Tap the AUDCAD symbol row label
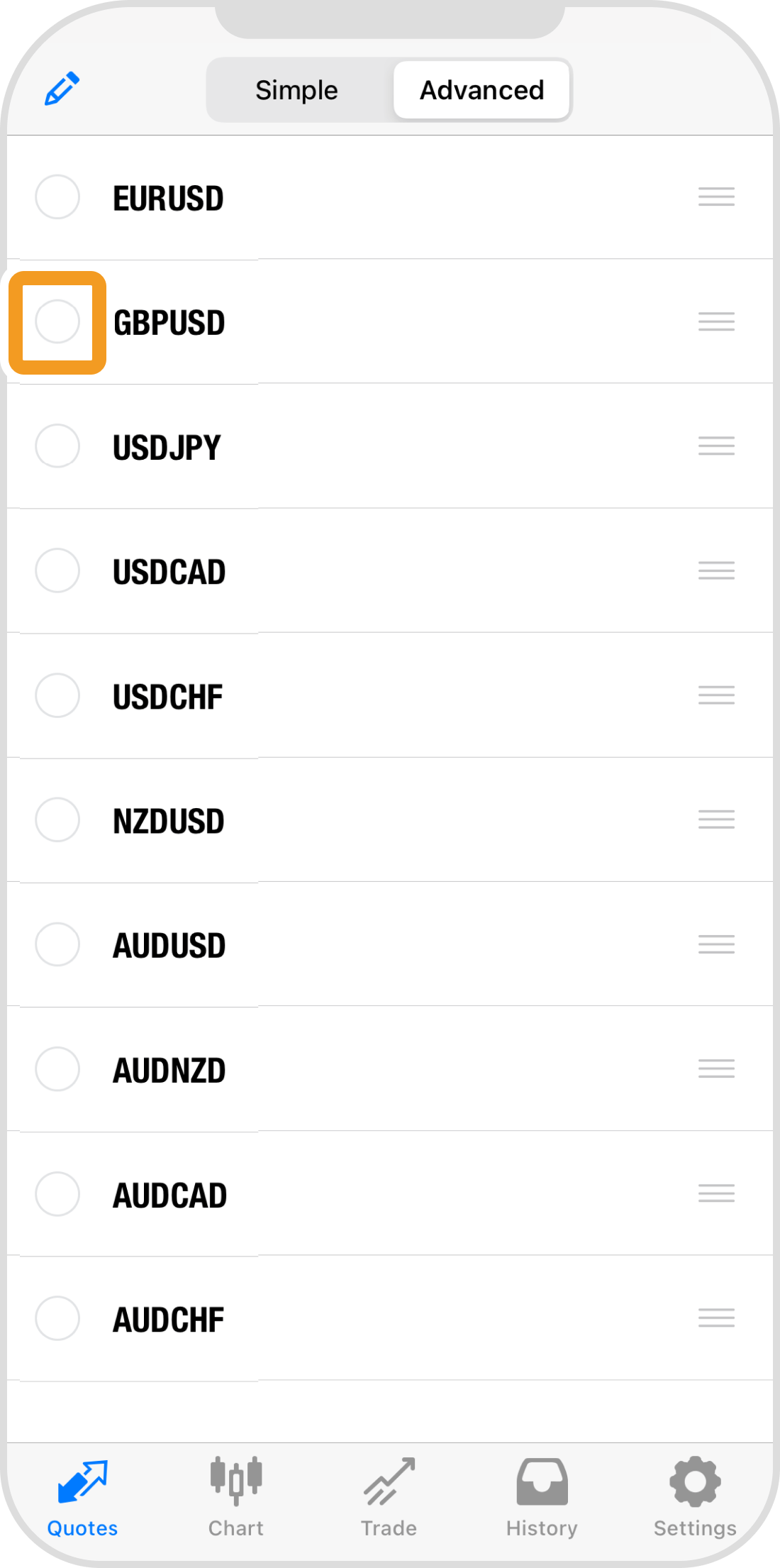The height and width of the screenshot is (1568, 780). pyautogui.click(x=170, y=1196)
